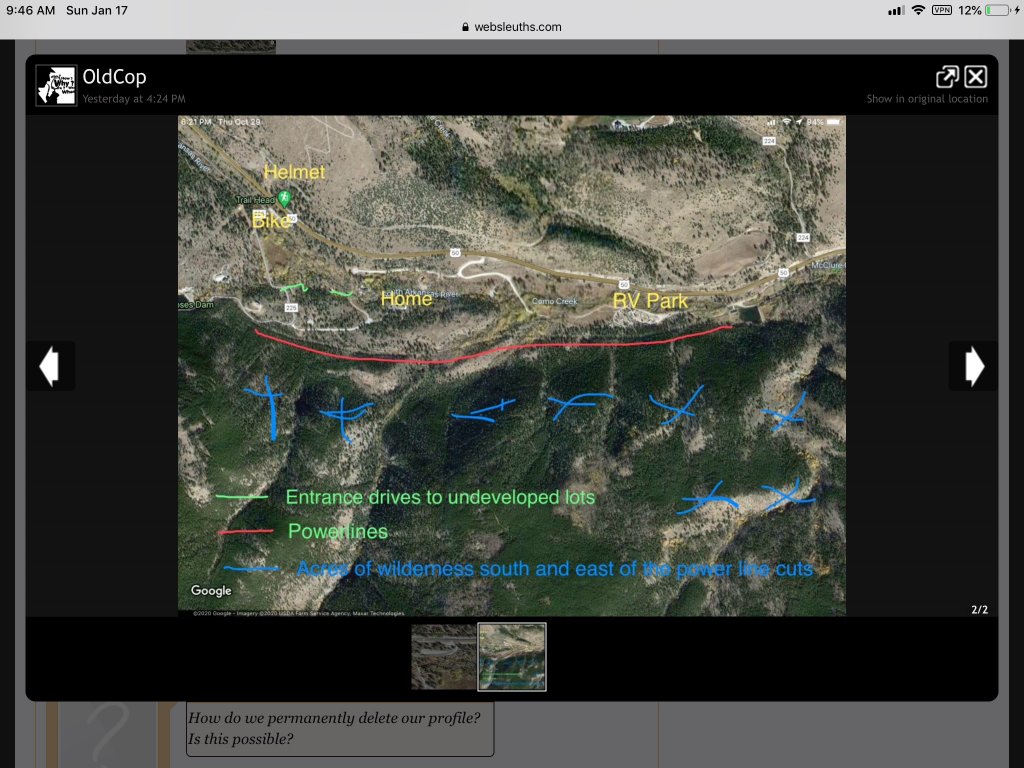Go to previous image with left arrow
This screenshot has height=768, width=1024.
49,367
